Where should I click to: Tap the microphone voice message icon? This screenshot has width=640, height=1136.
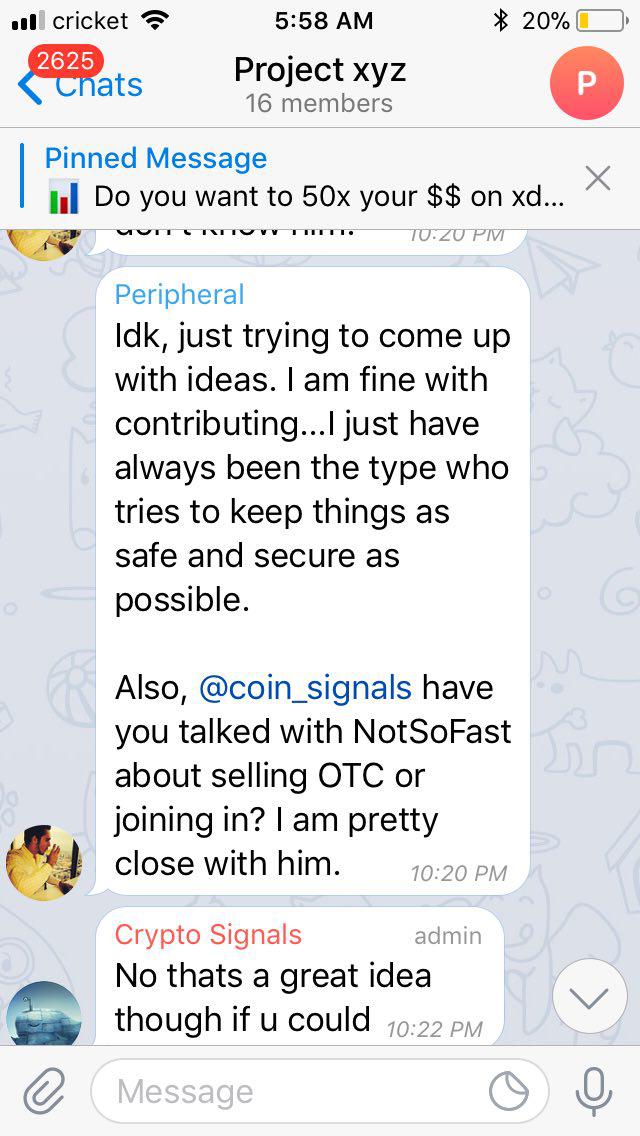(x=594, y=1090)
